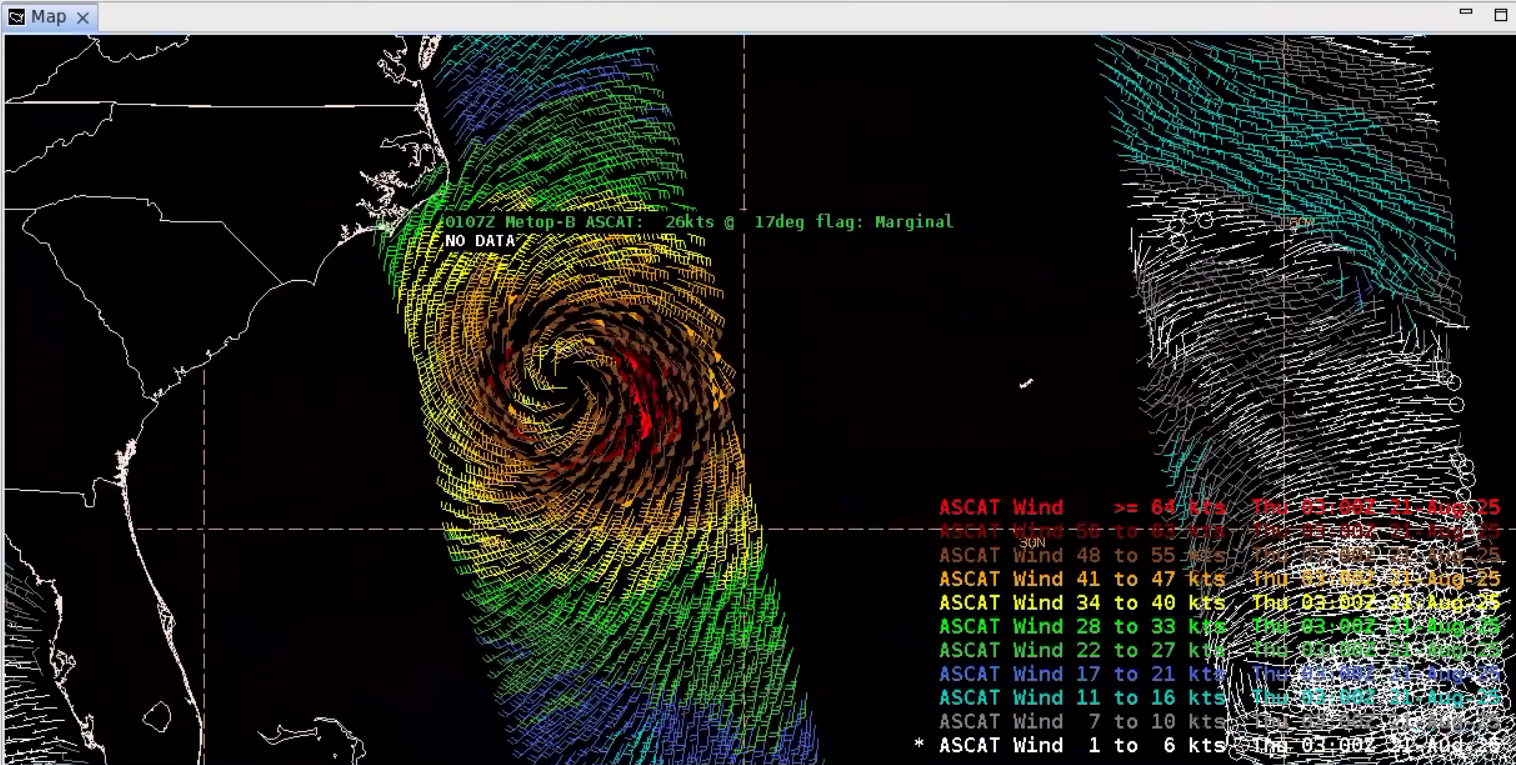The height and width of the screenshot is (765, 1516).
Task: Close the Map tab with its X
Action: pos(83,18)
